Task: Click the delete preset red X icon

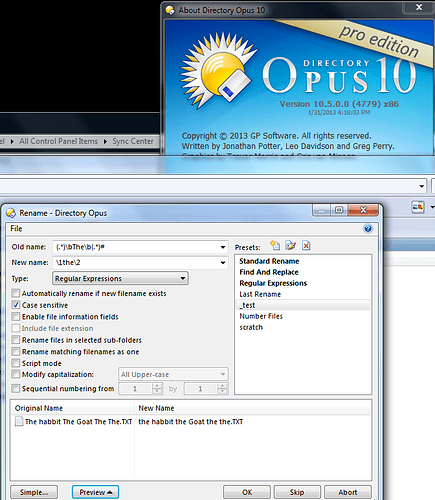Action: 306,246
